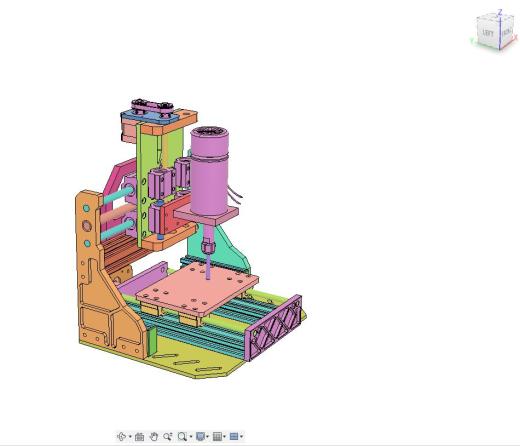Viewport: 520px width, 446px height.
Task: Expand the Viewports dropdown arrow
Action: pyautogui.click(x=241, y=436)
